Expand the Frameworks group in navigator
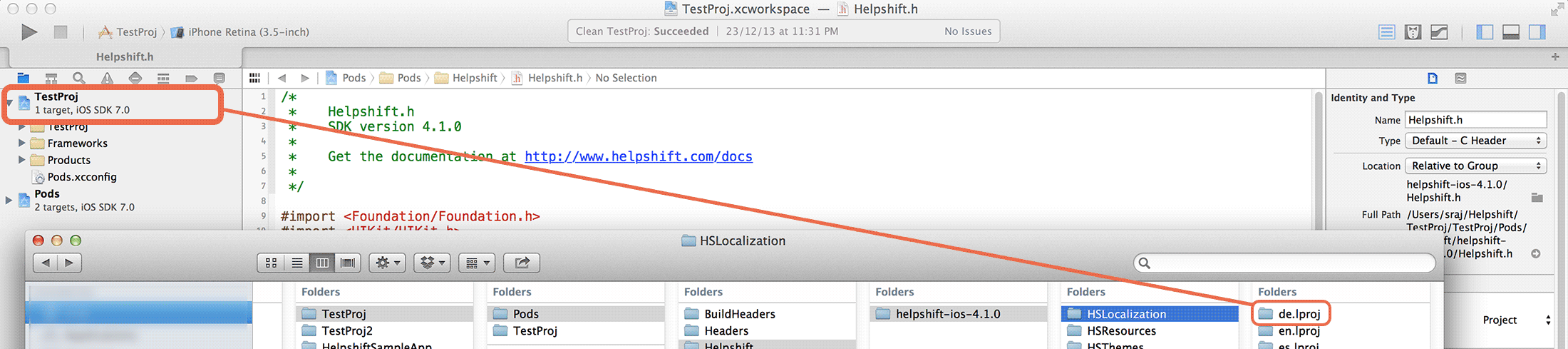 (x=21, y=143)
